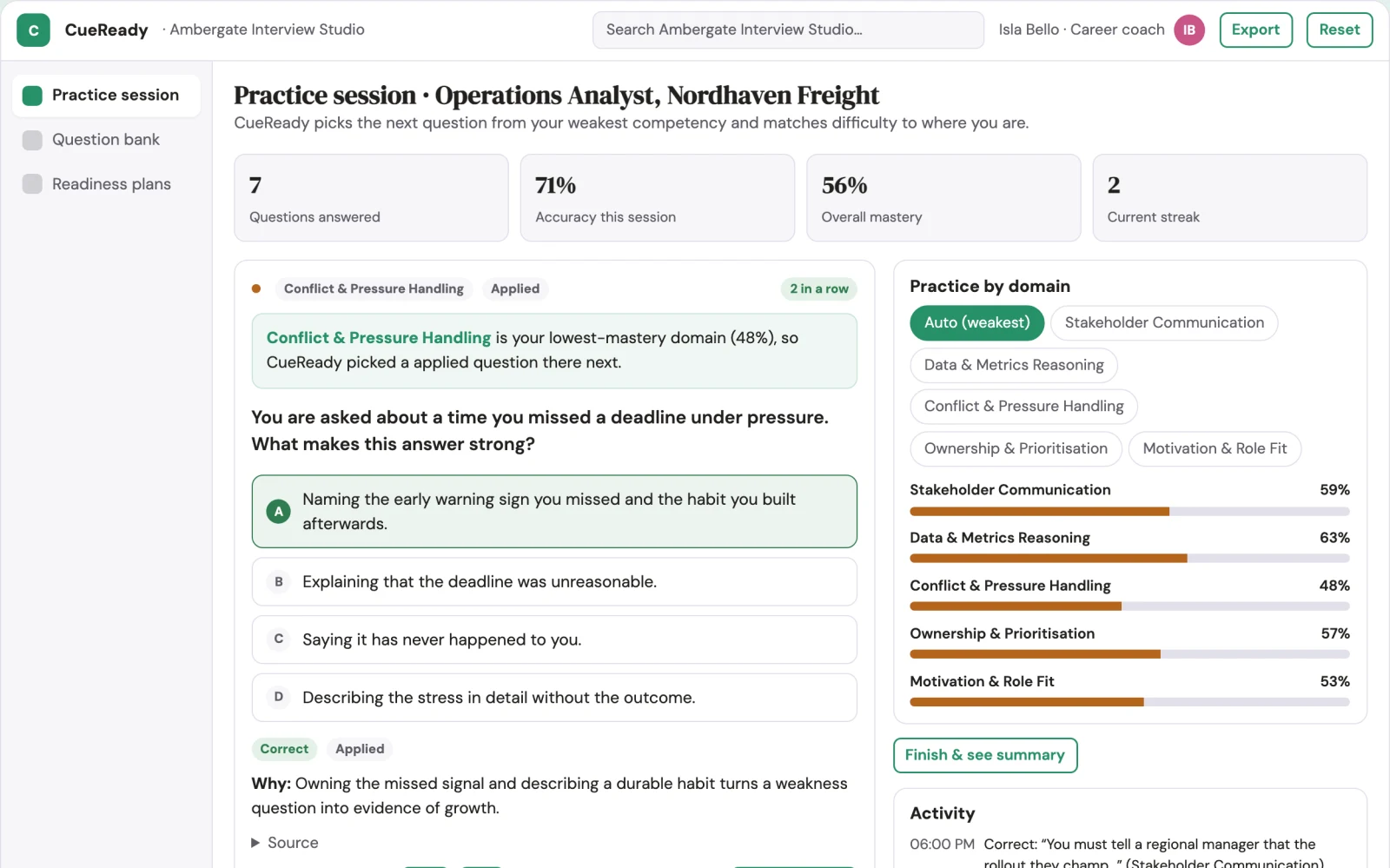Select Data & Metrics Reasoning chip
Image resolution: width=1390 pixels, height=868 pixels.
(x=1014, y=365)
